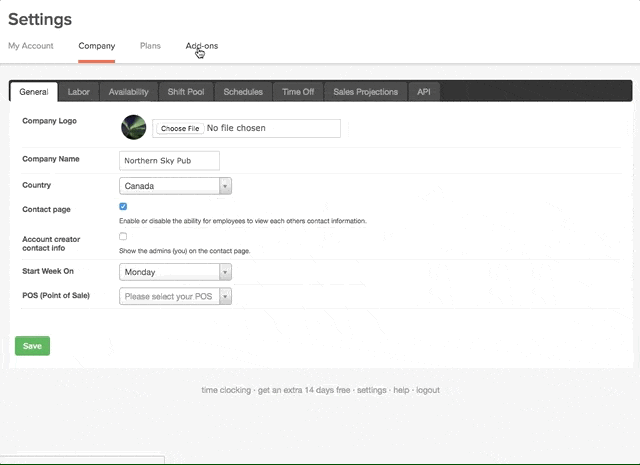Open the Country dropdown showing Canada
Screen dimensions: 640x465
click(x=176, y=186)
